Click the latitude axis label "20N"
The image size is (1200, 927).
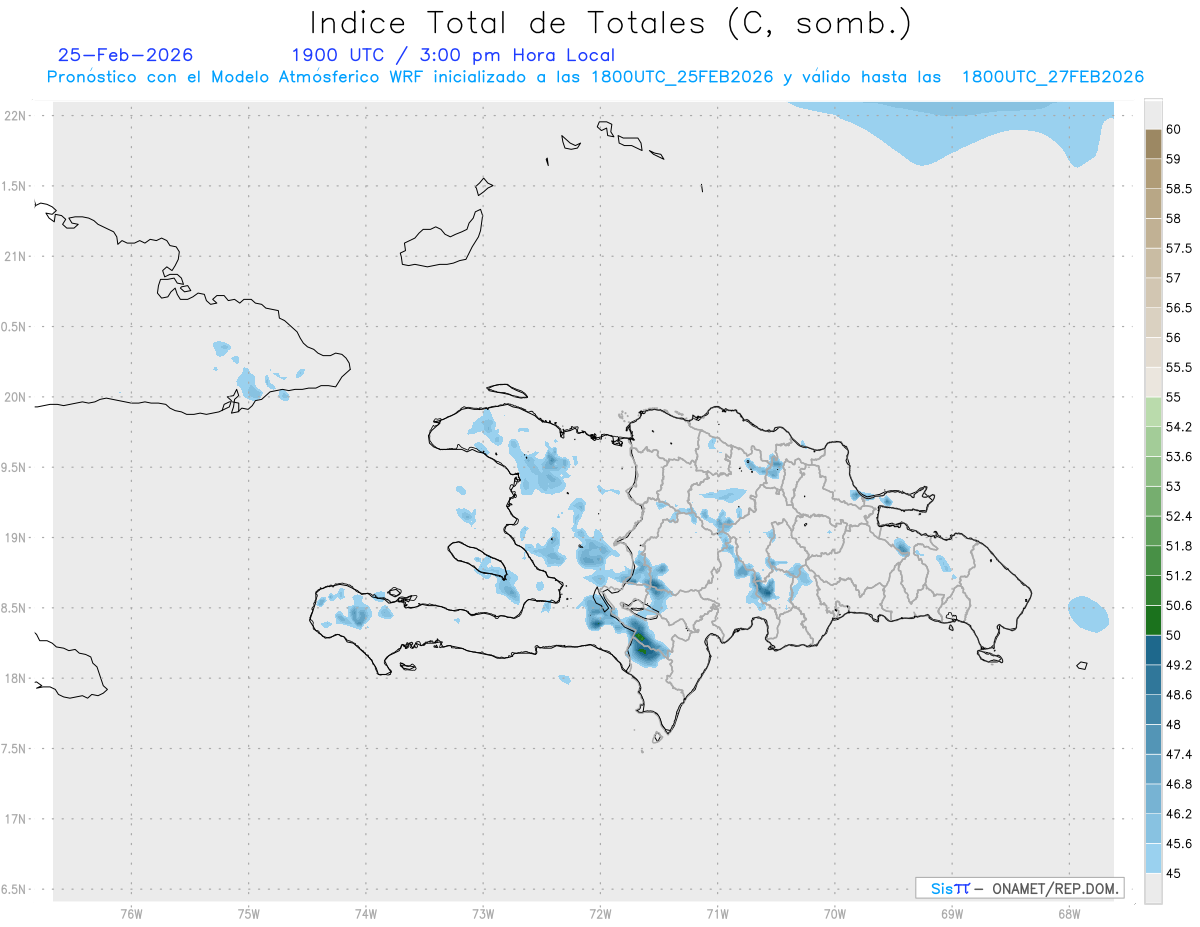click(x=15, y=397)
